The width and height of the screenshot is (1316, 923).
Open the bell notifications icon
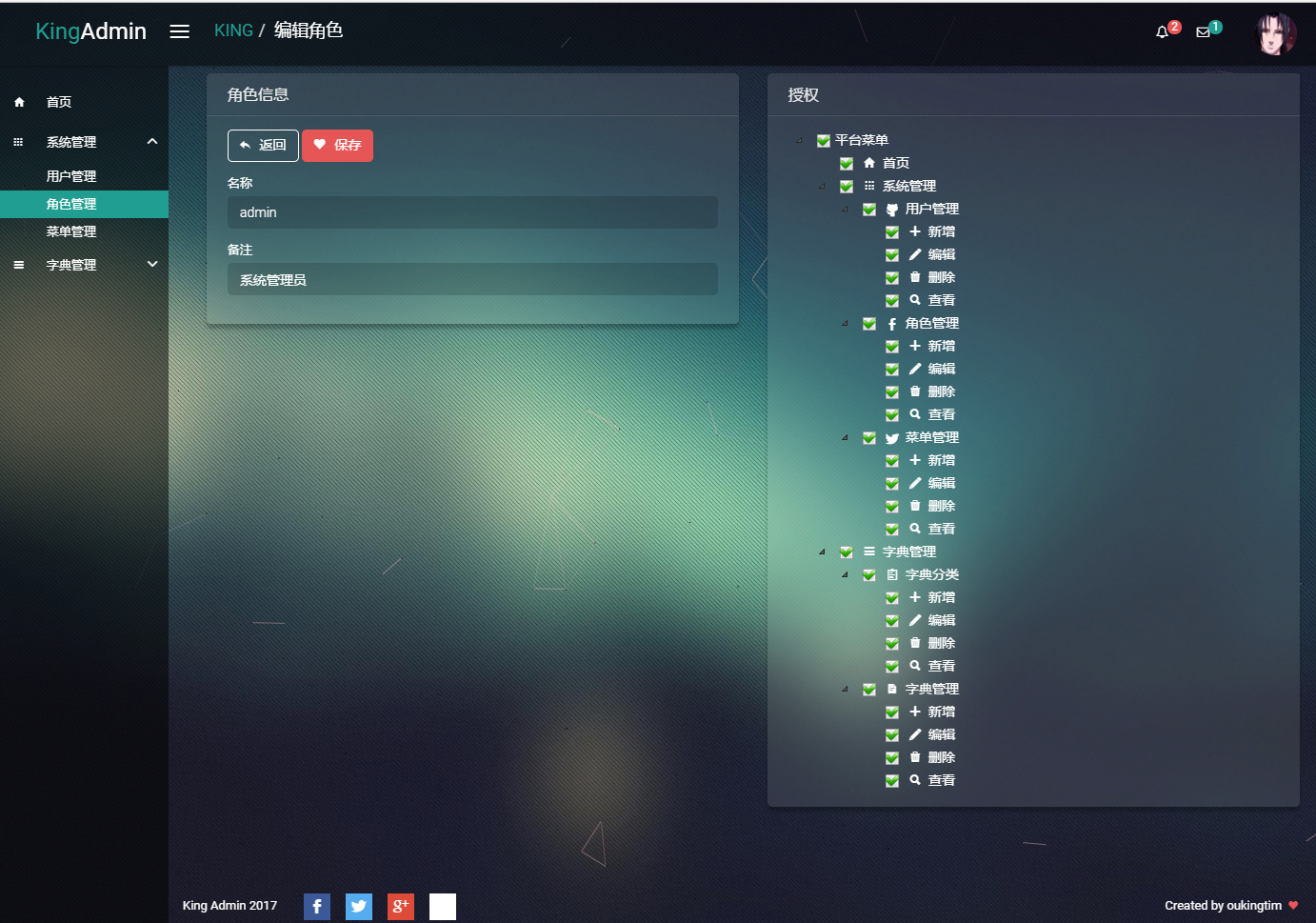1162,32
